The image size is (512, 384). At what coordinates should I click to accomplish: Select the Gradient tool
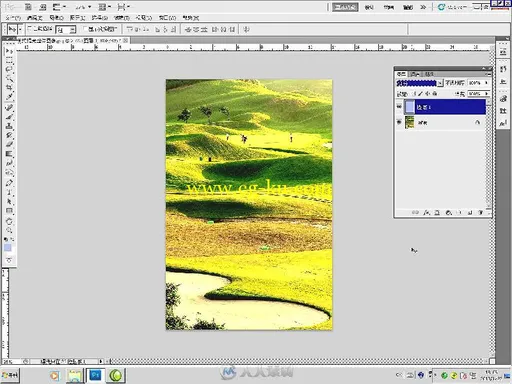[x=9, y=154]
